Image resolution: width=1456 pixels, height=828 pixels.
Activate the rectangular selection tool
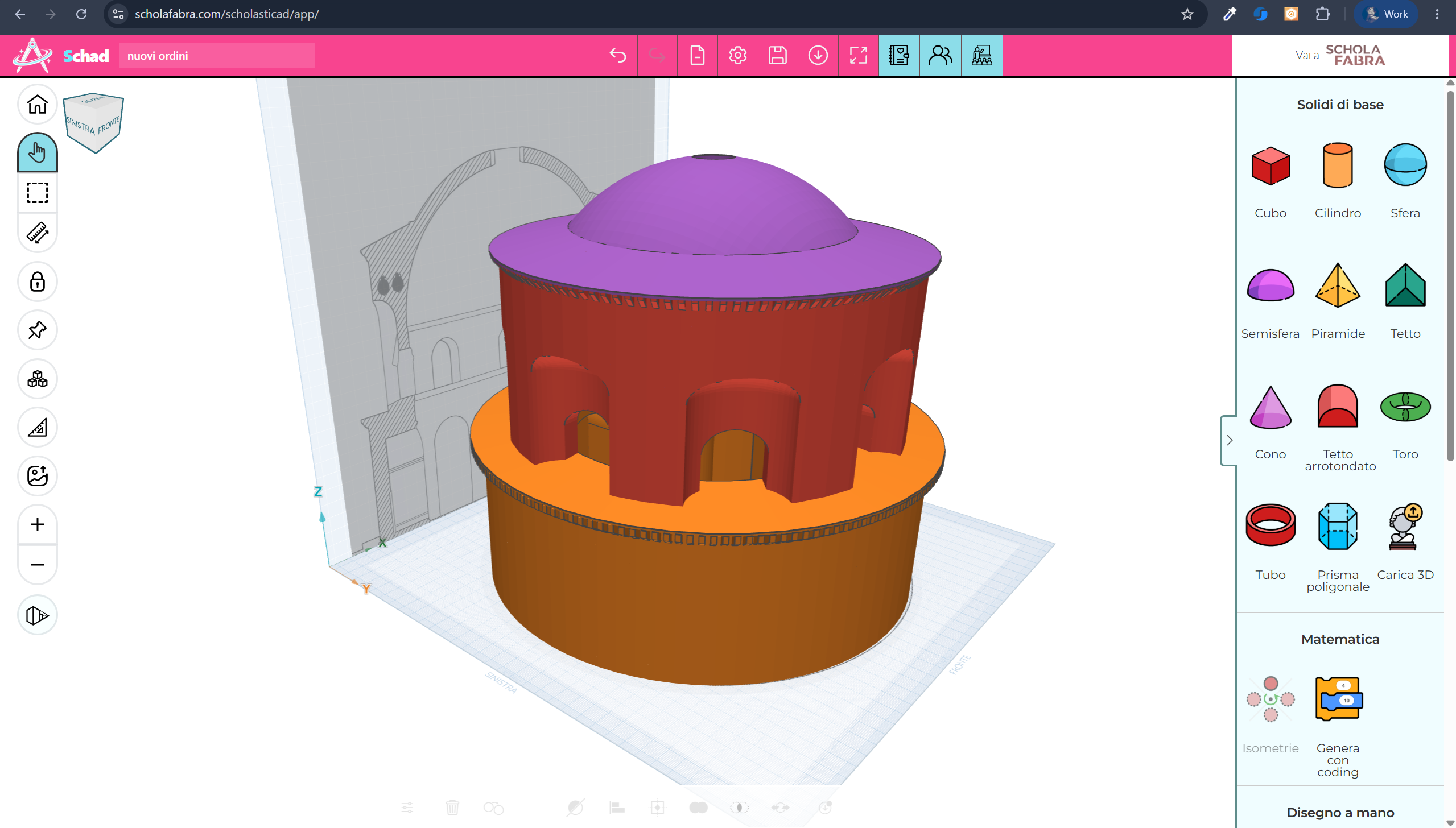pos(38,193)
